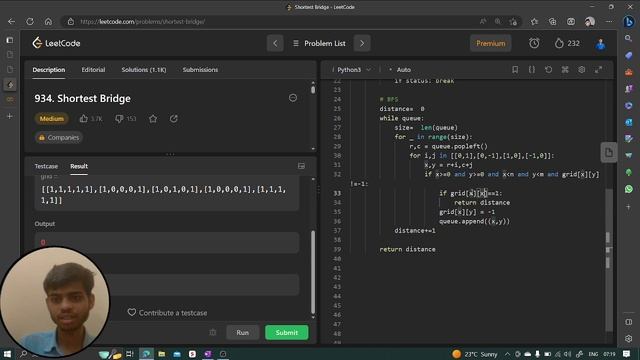The width and height of the screenshot is (640, 360).
Task: Open the Windows Start menu
Action: coord(7,354)
